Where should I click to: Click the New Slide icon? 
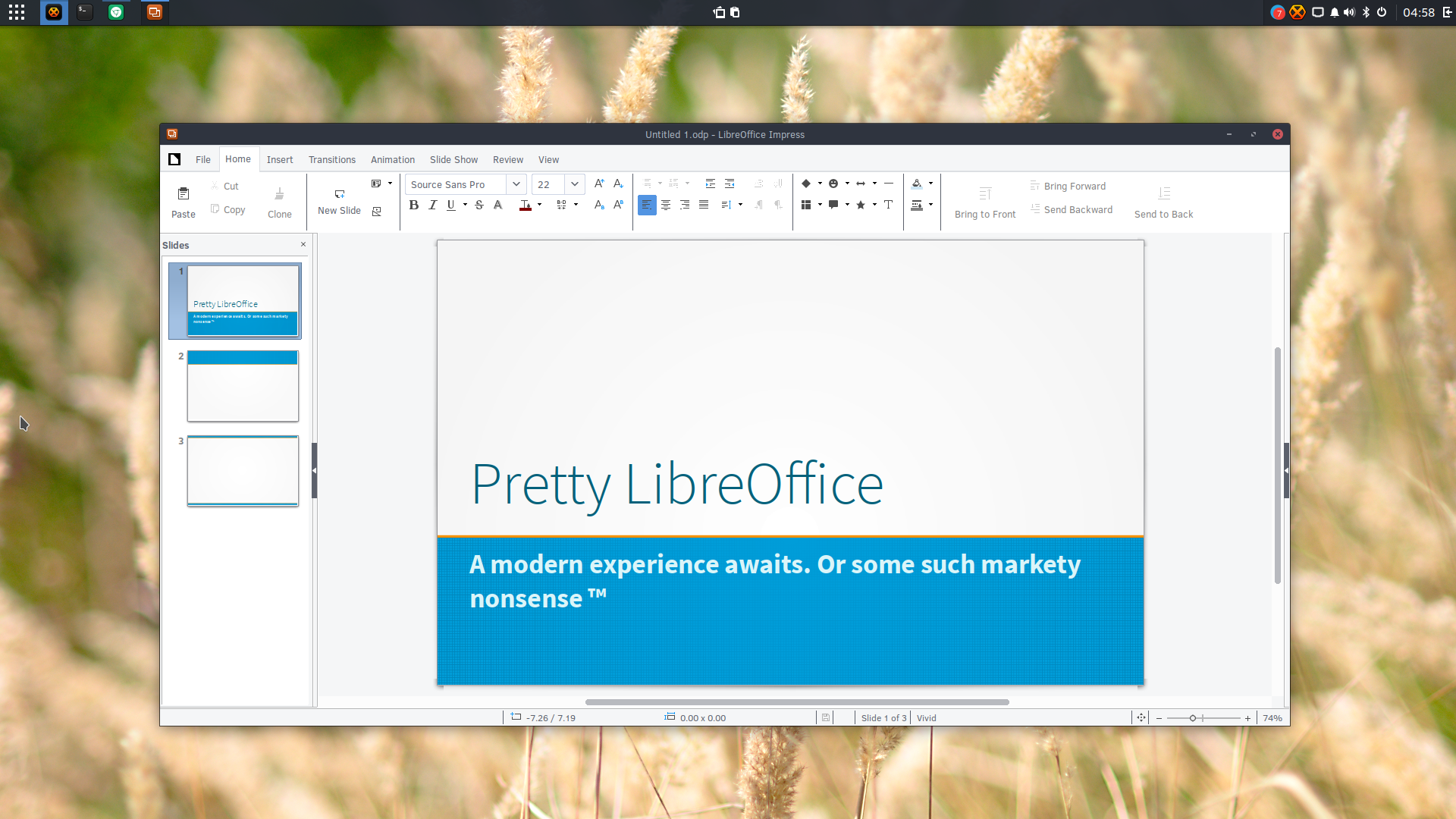[339, 194]
